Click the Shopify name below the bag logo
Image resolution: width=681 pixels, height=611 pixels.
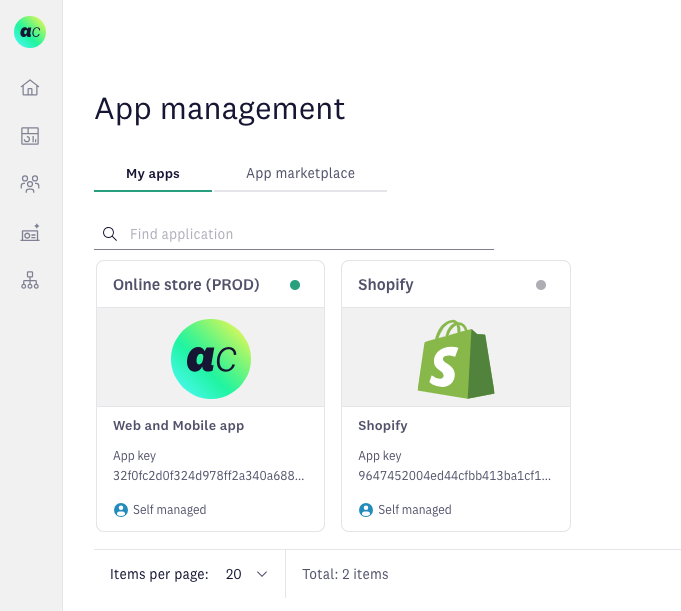pyautogui.click(x=383, y=426)
